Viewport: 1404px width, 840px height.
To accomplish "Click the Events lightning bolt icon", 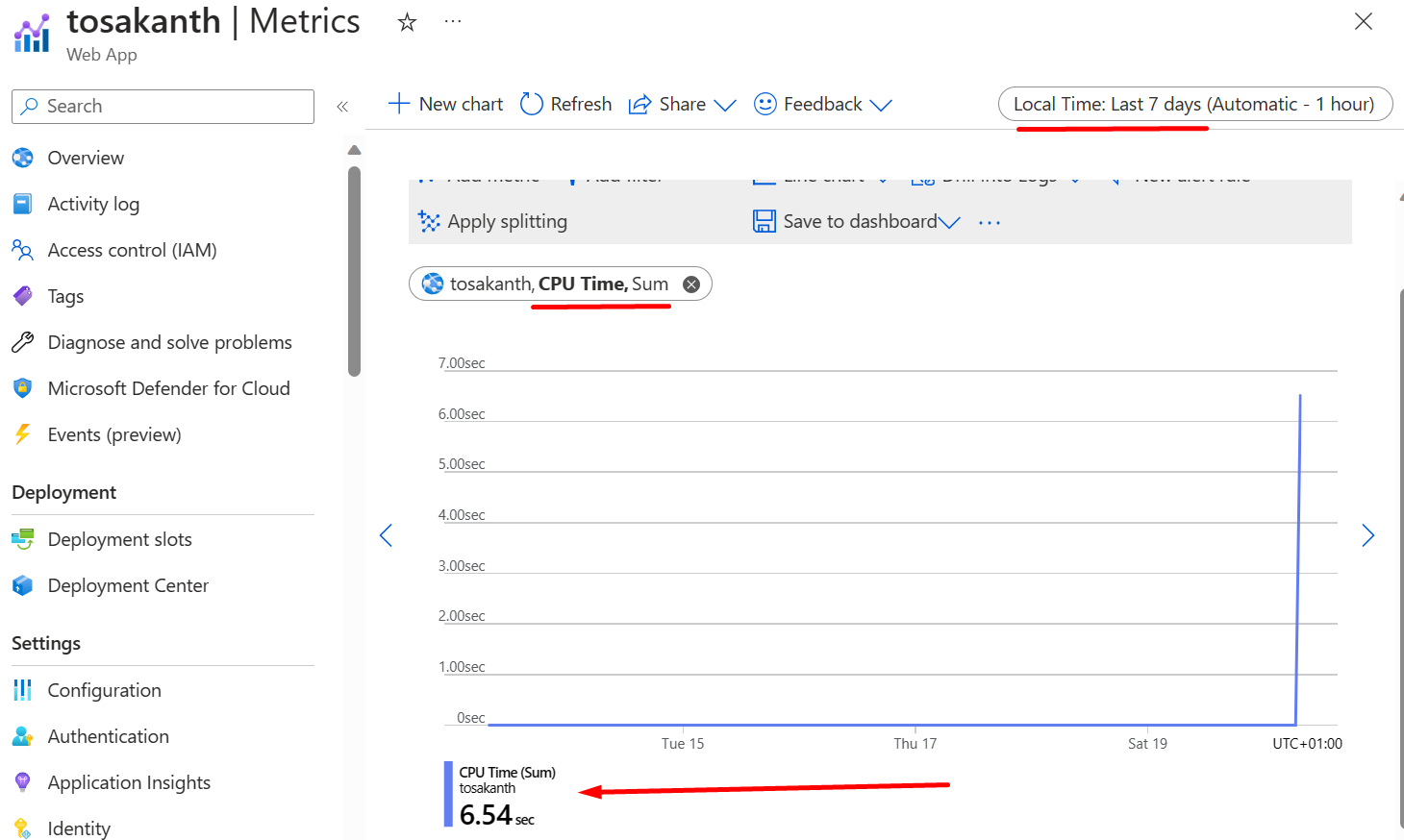I will [23, 434].
